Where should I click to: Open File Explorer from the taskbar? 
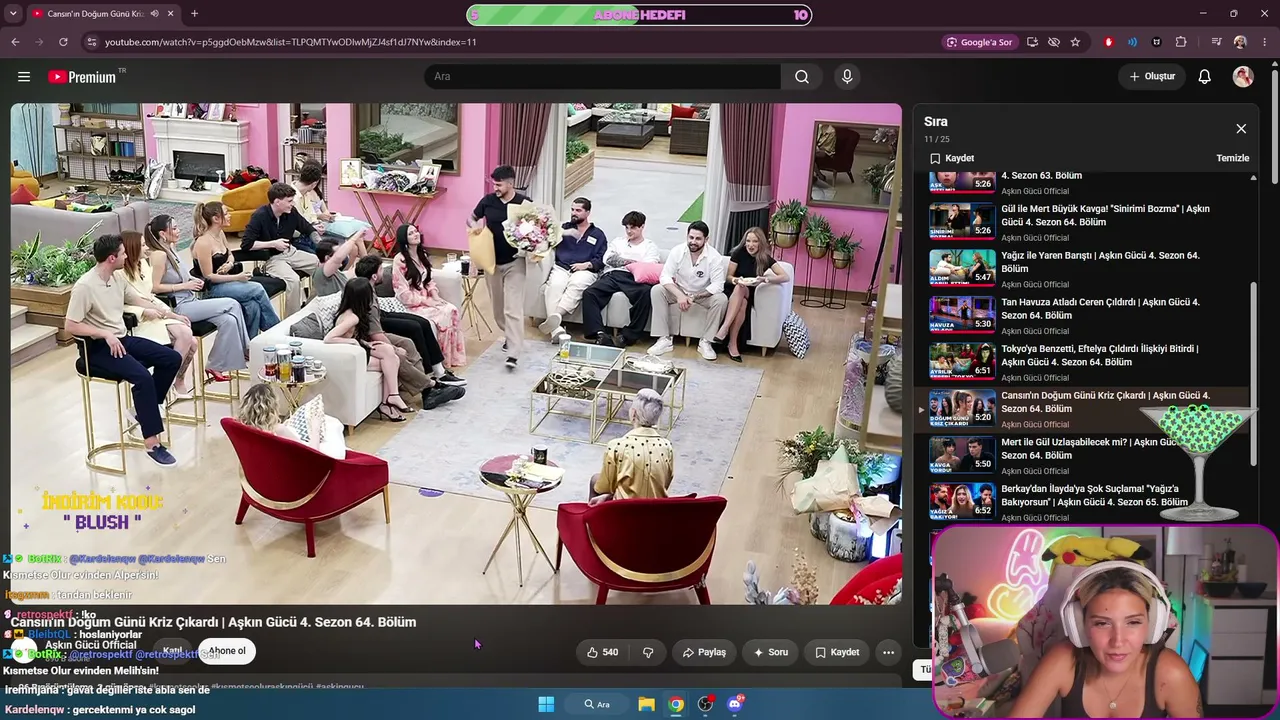point(647,704)
